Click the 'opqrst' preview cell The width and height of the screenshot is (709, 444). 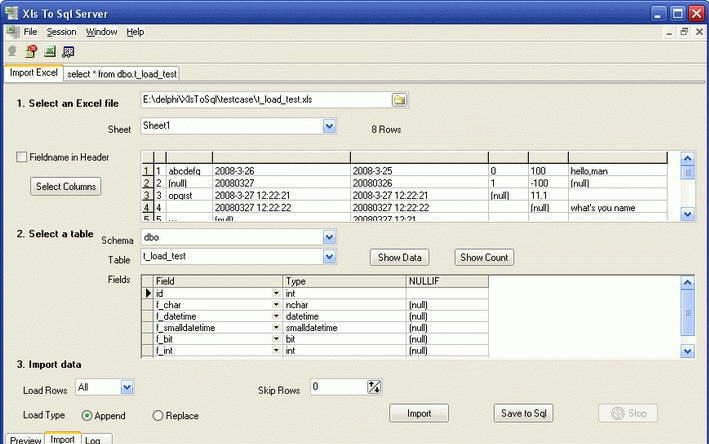189,196
